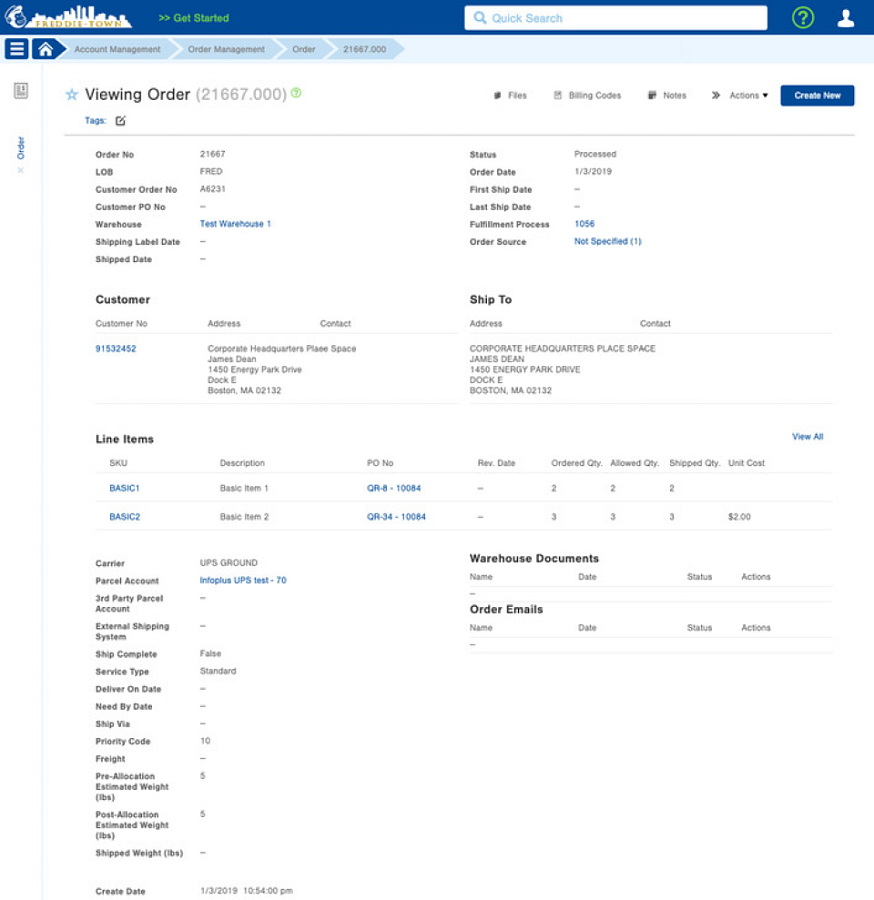Select Account Management breadcrumb
The image size is (874, 900).
(x=117, y=49)
